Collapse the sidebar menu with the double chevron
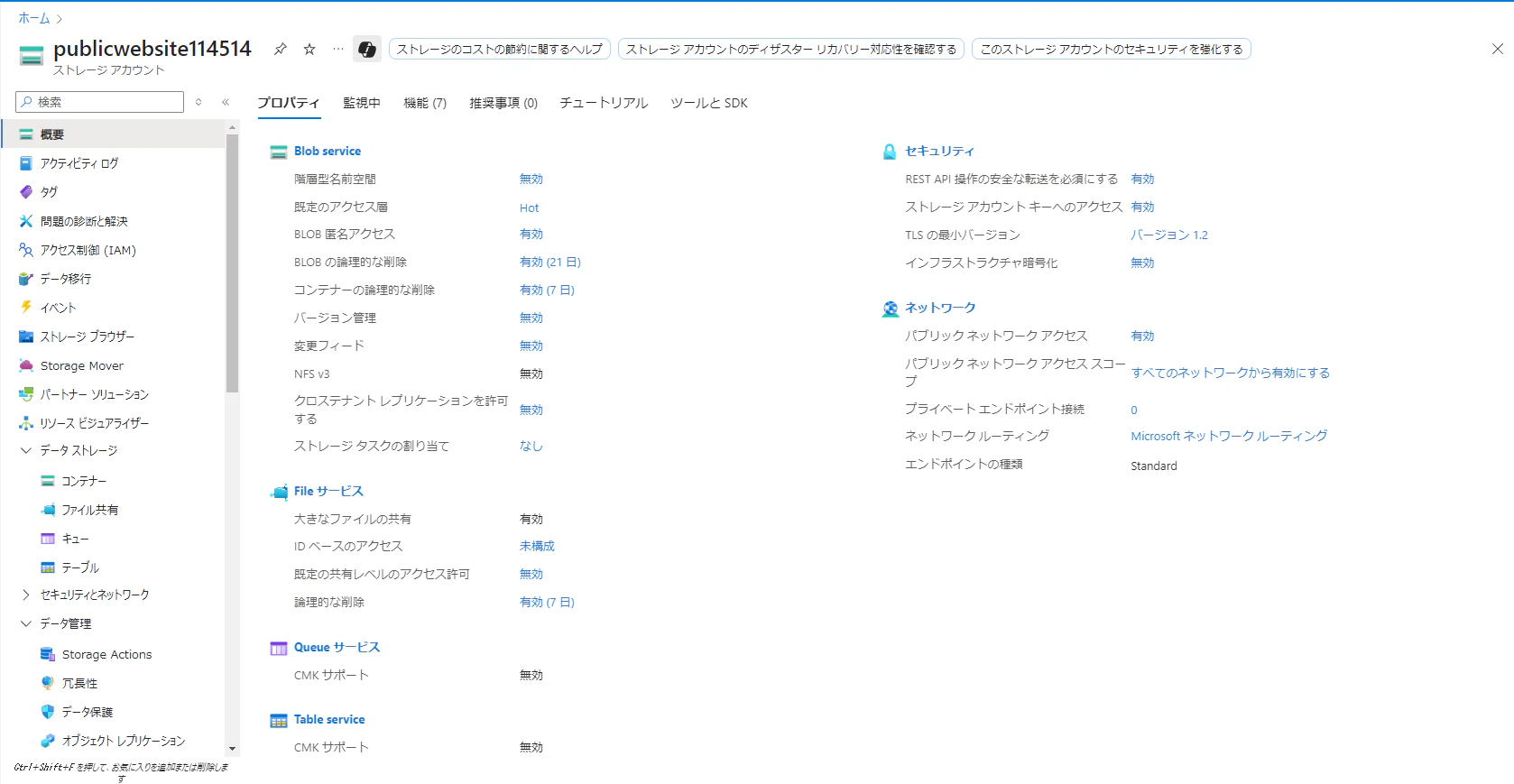Screen dimensions: 1514x784 coord(226,102)
